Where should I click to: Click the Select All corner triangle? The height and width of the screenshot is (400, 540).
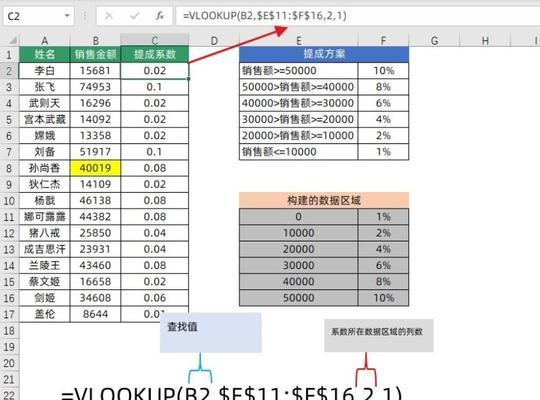coord(12,41)
